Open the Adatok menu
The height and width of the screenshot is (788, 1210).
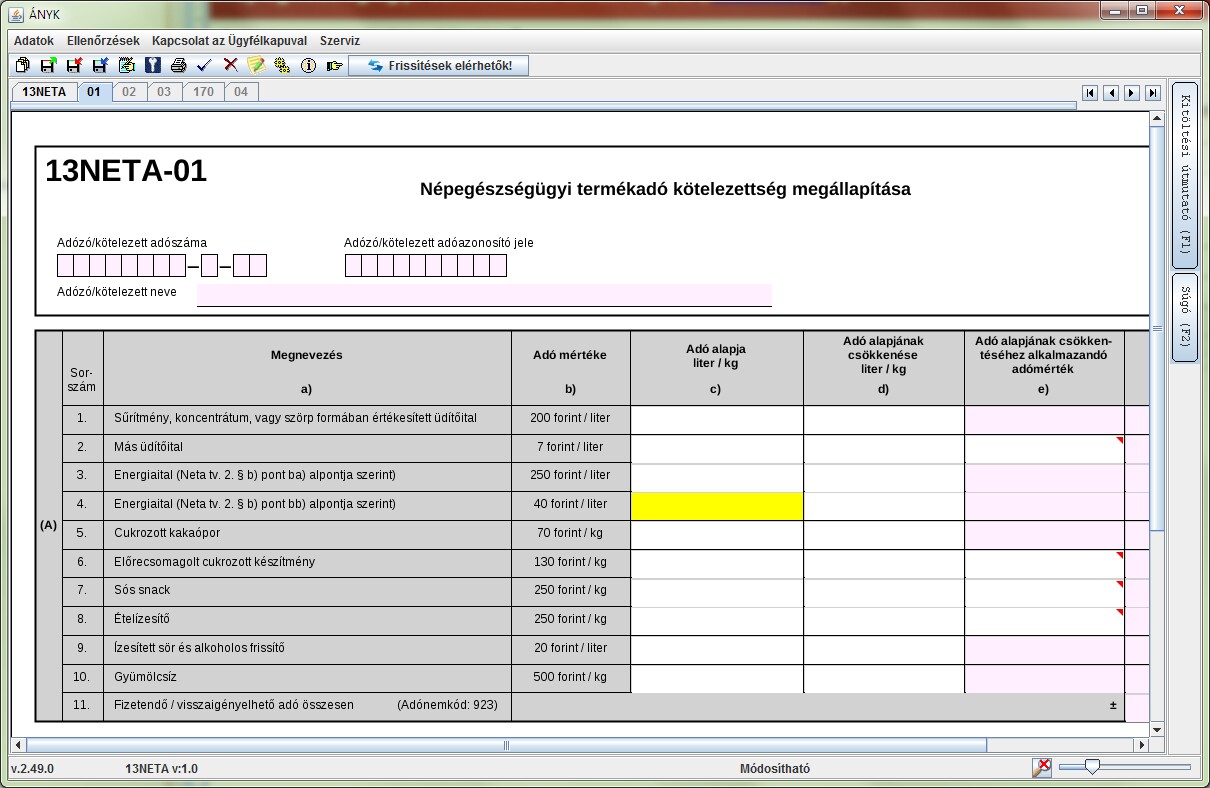(33, 41)
